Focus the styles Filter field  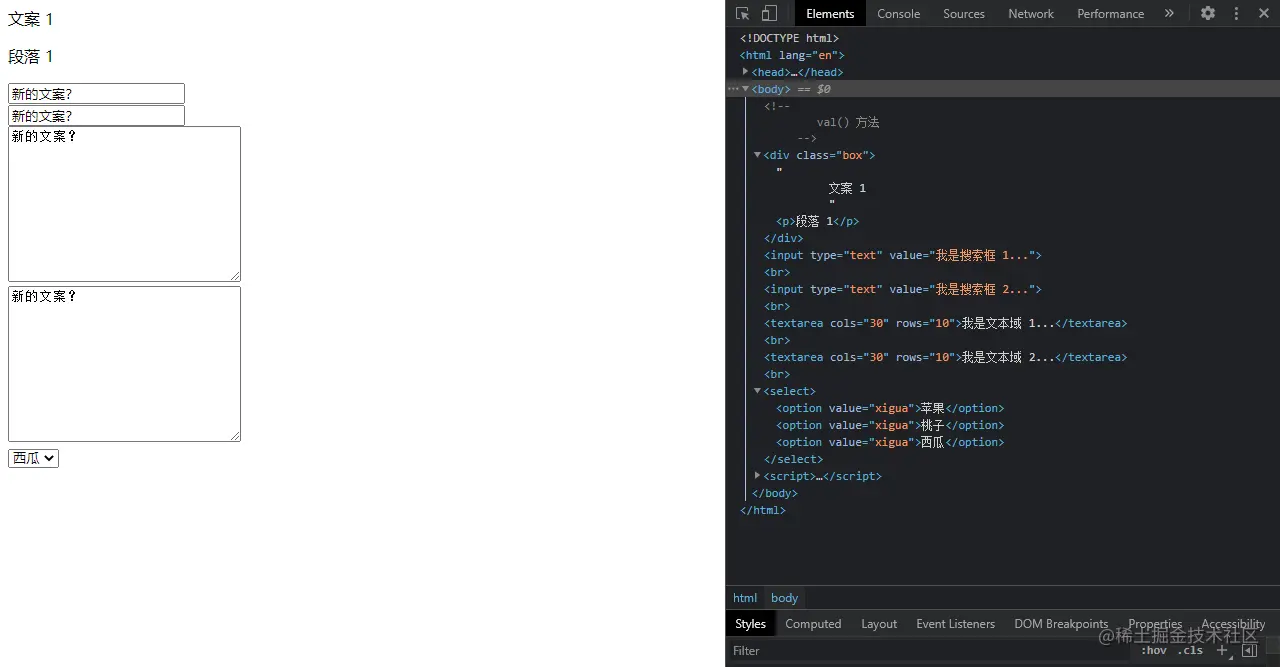point(930,650)
